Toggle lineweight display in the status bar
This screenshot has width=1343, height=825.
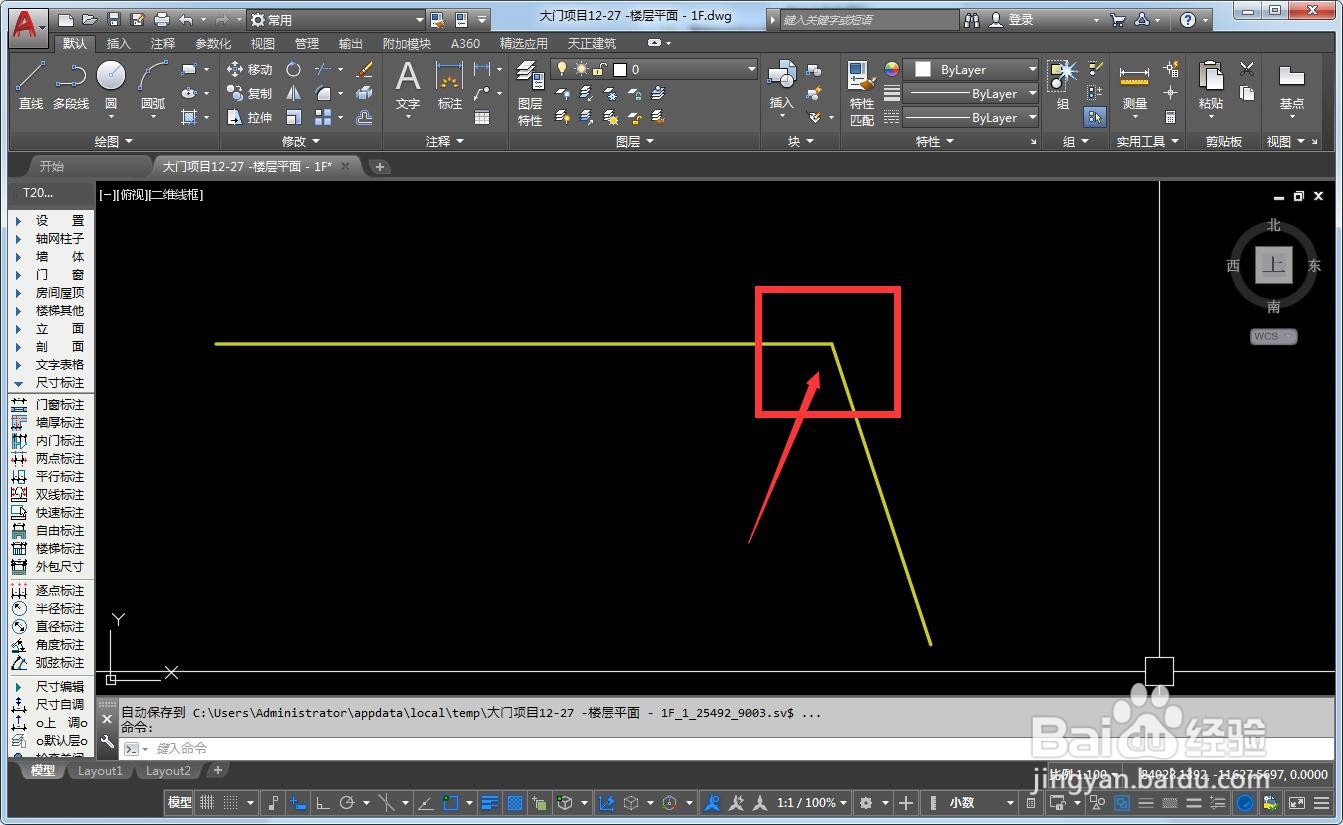coord(490,802)
